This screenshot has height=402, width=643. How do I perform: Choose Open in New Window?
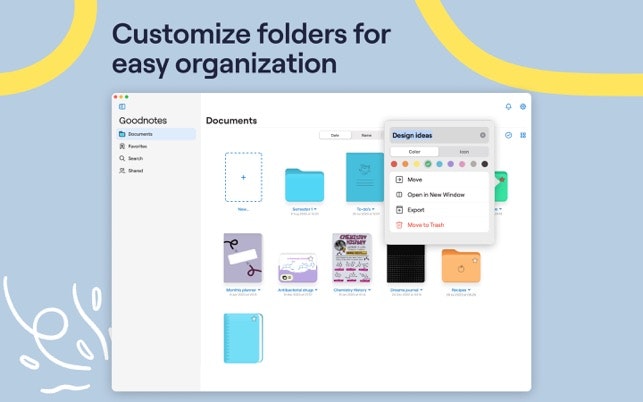(439, 195)
